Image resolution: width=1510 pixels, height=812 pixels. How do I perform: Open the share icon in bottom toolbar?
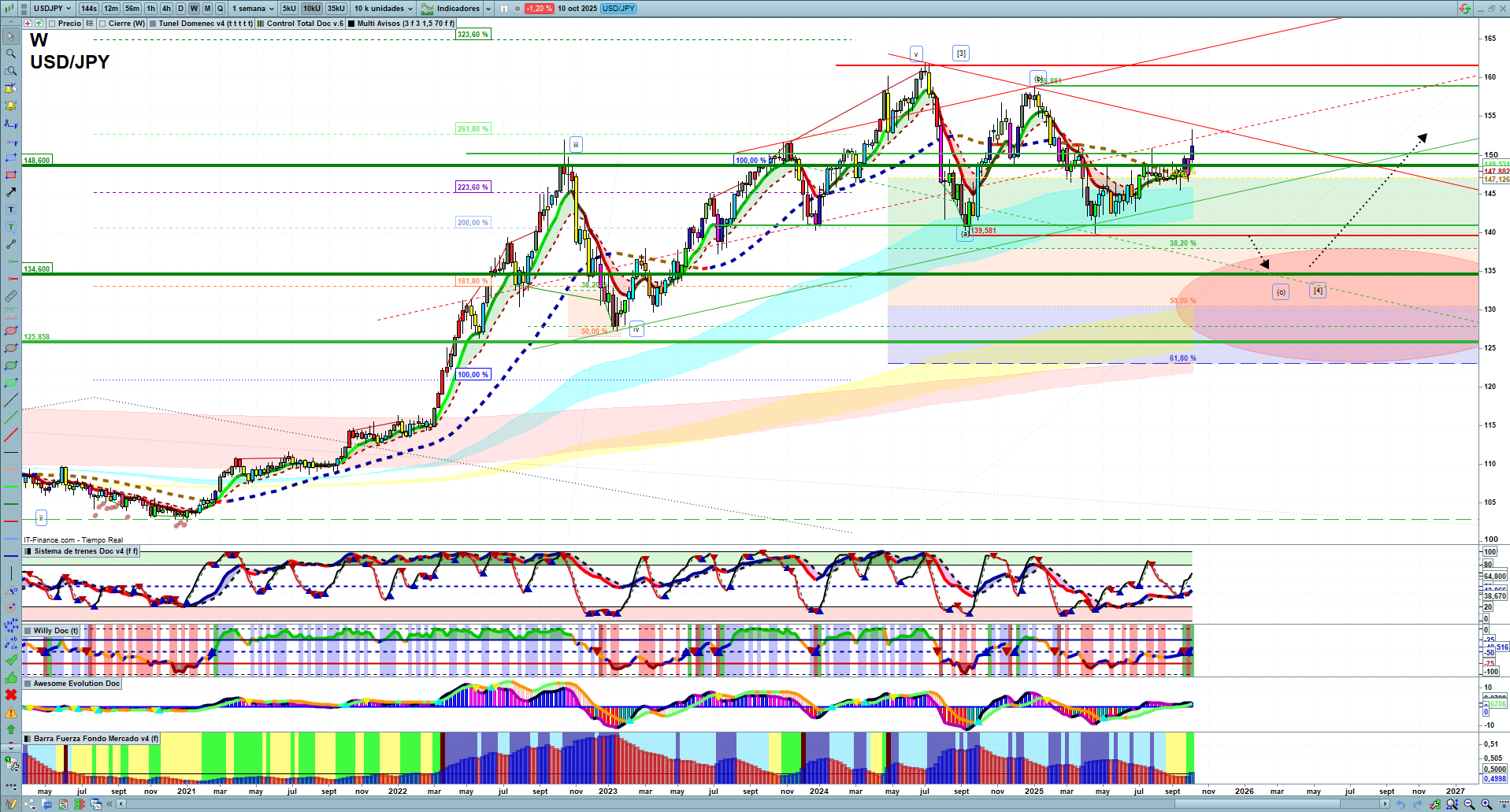coord(30,804)
